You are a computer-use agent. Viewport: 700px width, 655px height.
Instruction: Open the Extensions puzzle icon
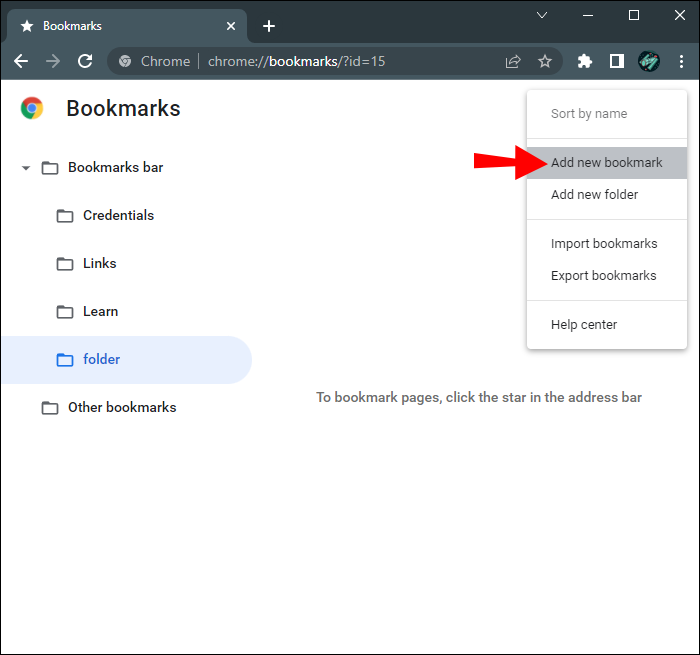(585, 61)
